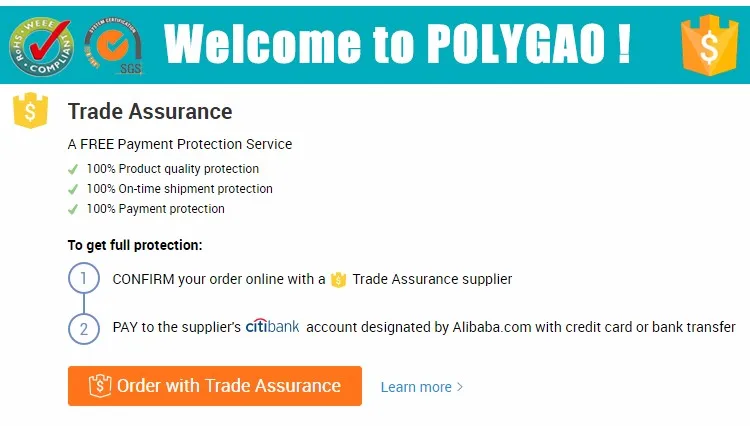
Task: Click the orange SGS certification badge
Action: click(x=113, y=45)
